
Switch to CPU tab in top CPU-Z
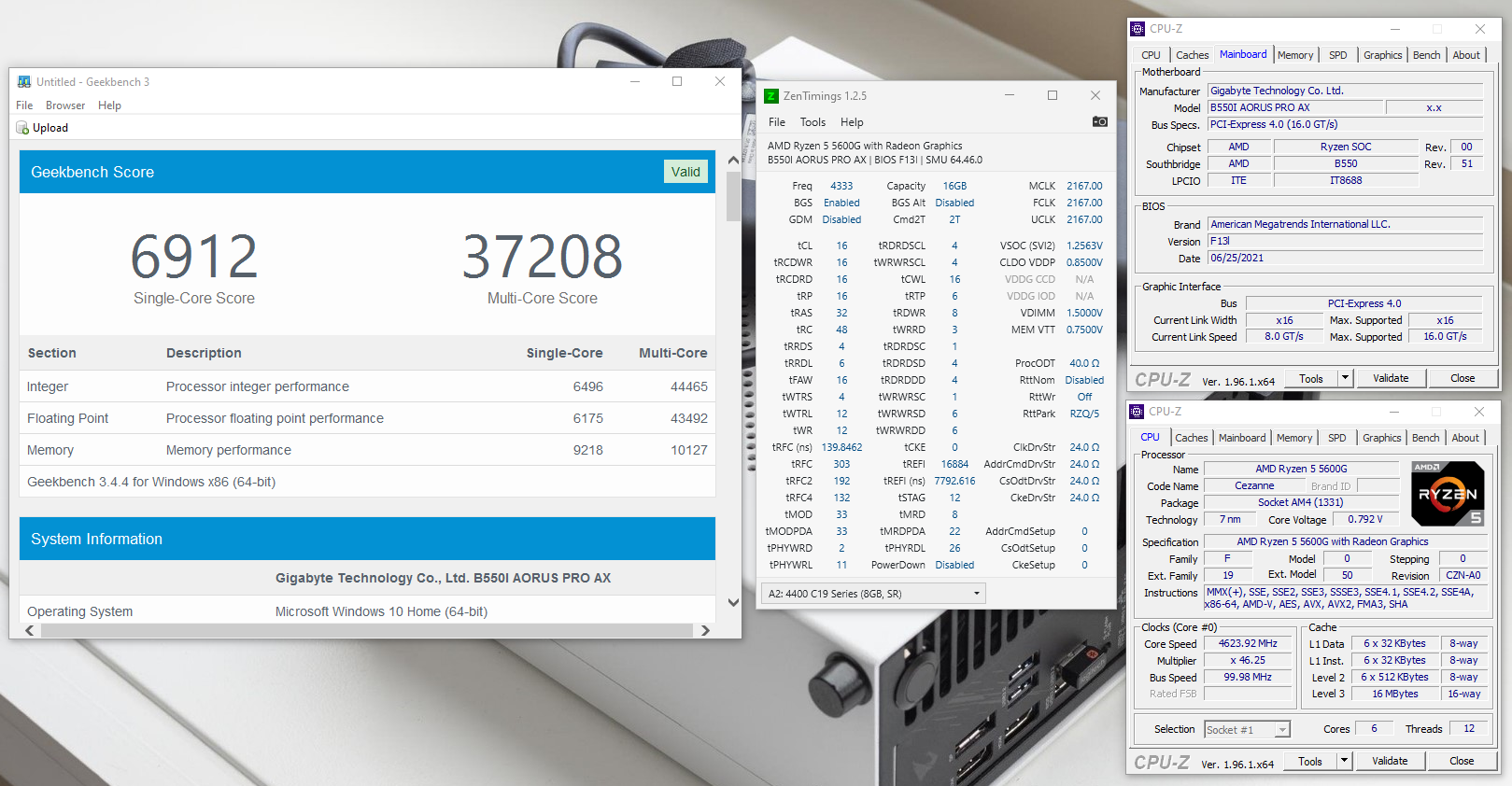click(x=1151, y=55)
